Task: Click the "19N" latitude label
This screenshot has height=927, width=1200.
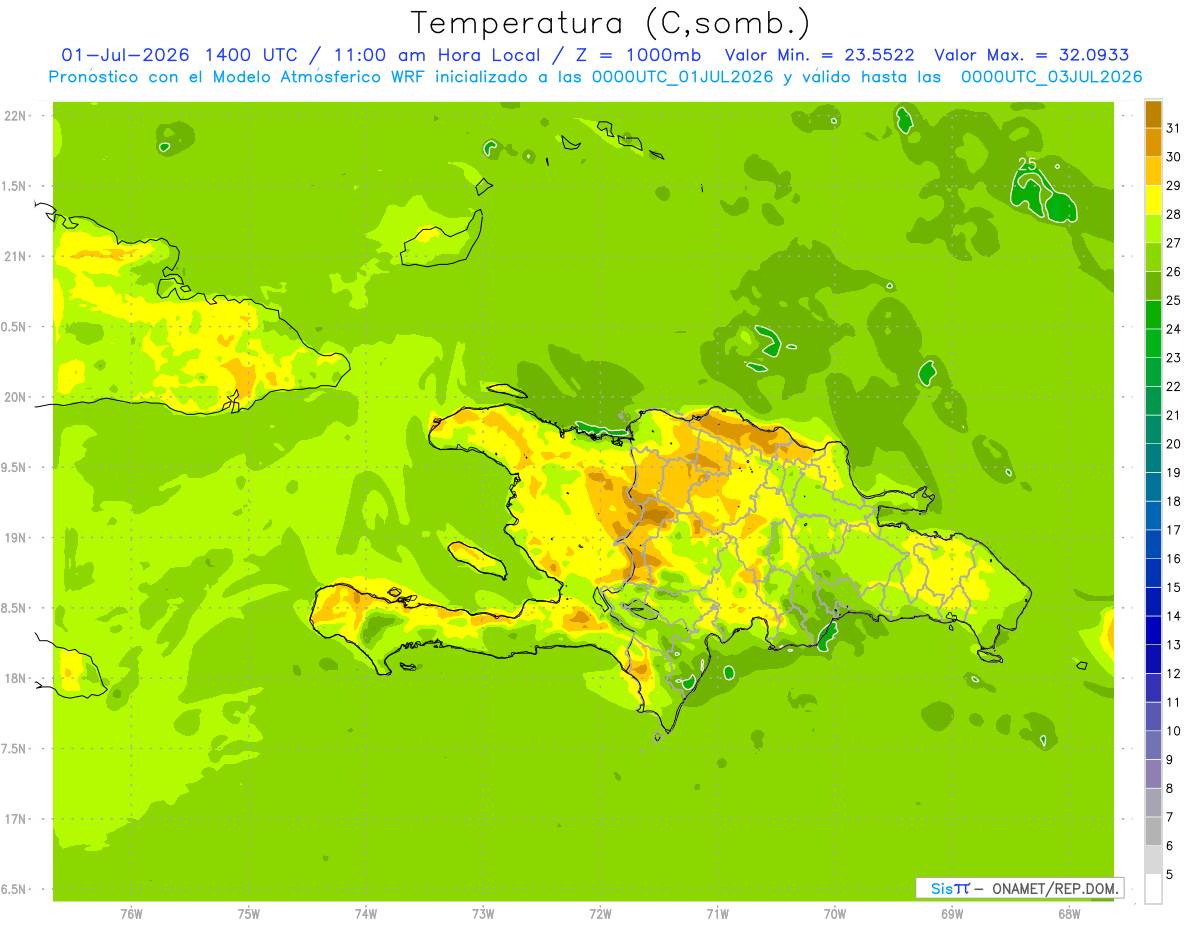Action: (14, 537)
